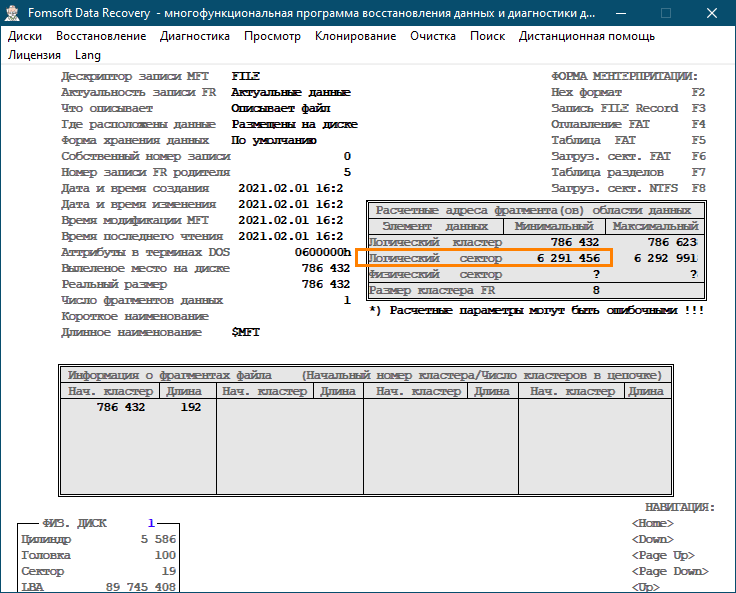Viewport: 736px width, 593px height.
Task: Click the $MFT long file name value
Action: click(x=245, y=332)
